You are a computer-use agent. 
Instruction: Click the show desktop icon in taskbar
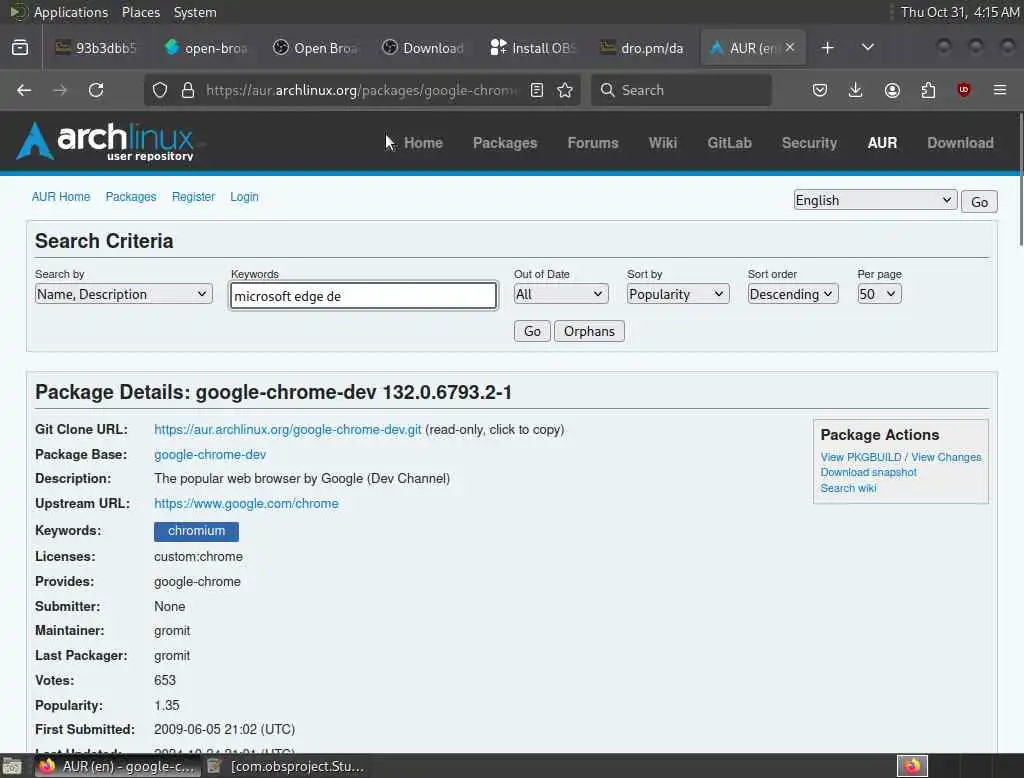click(12, 766)
